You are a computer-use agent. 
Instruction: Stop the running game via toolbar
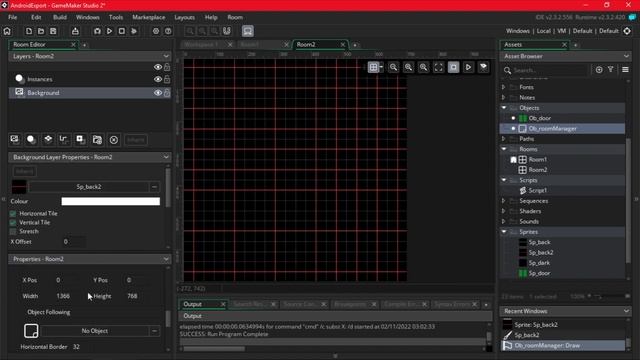[122, 31]
